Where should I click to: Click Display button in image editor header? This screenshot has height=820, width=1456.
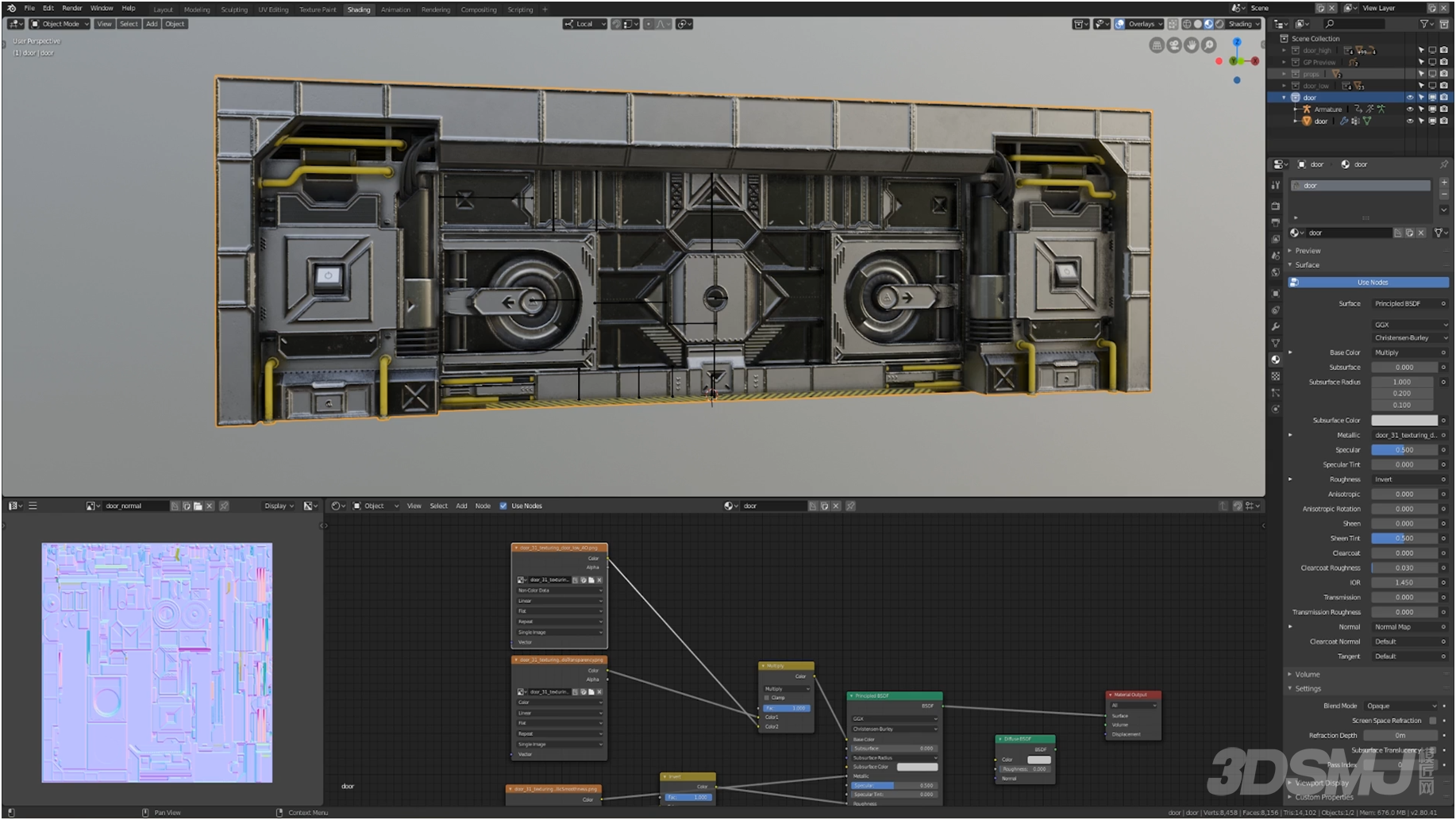tap(279, 506)
